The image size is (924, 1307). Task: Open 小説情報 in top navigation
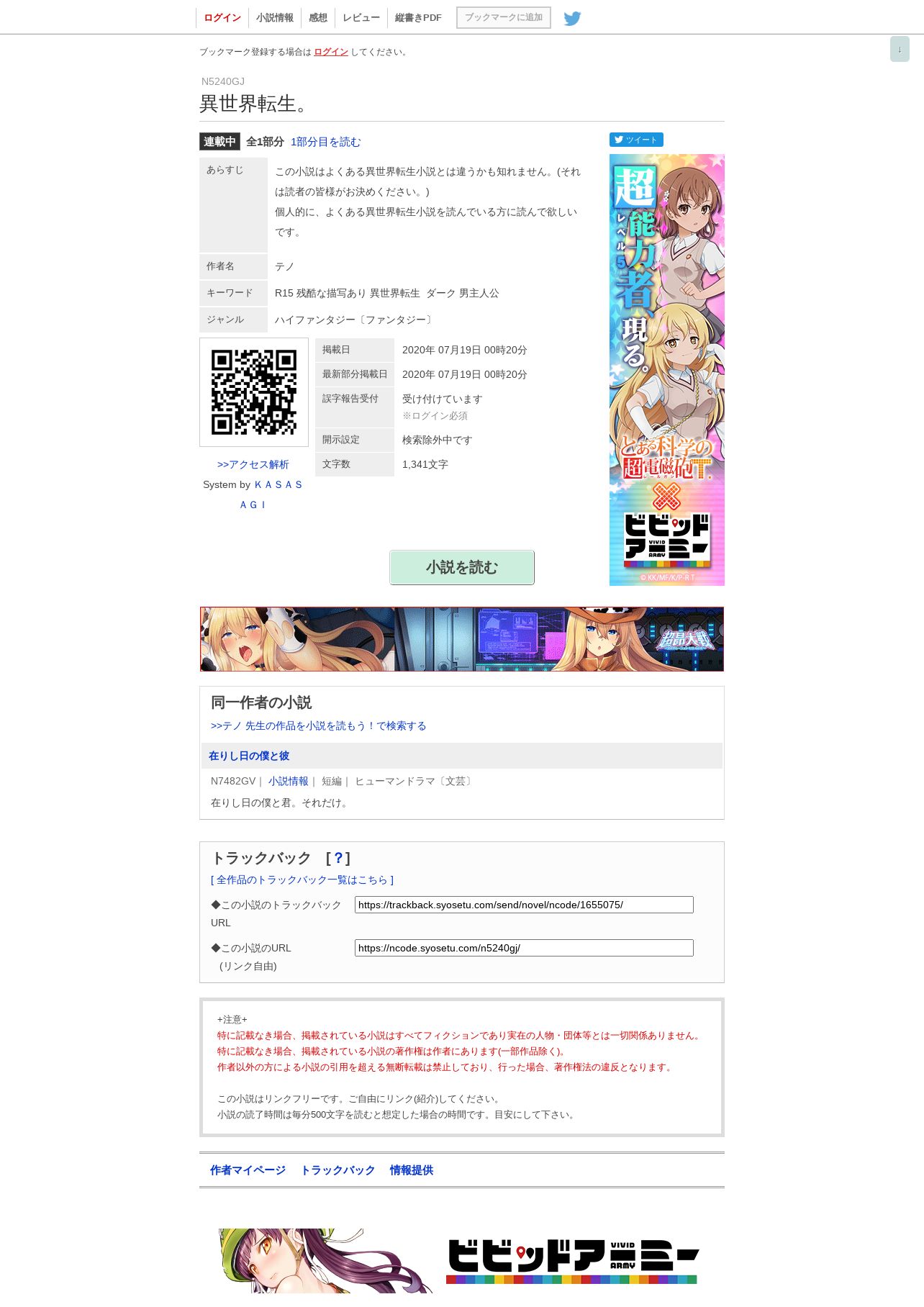click(275, 18)
